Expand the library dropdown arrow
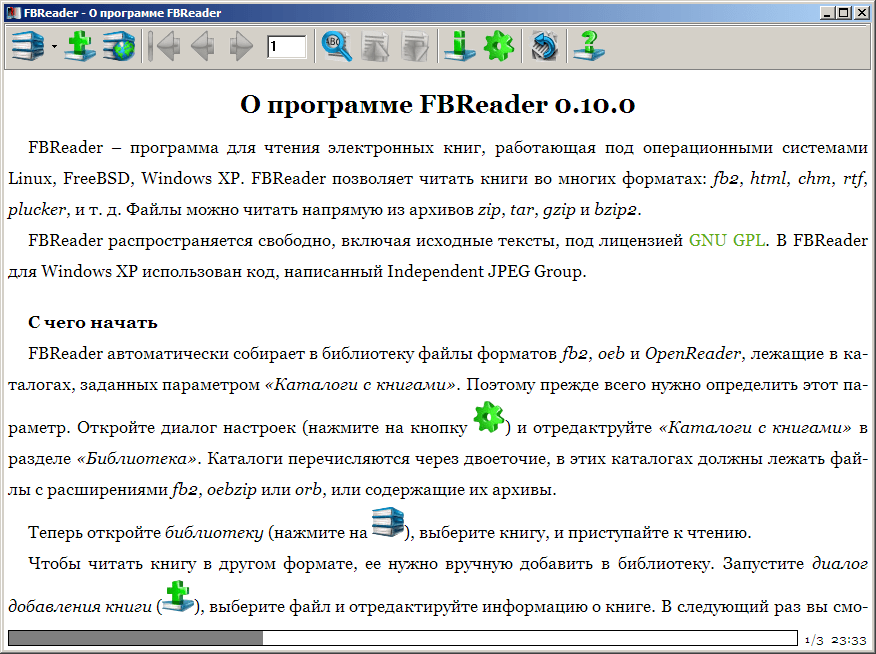876x654 pixels. [54, 46]
